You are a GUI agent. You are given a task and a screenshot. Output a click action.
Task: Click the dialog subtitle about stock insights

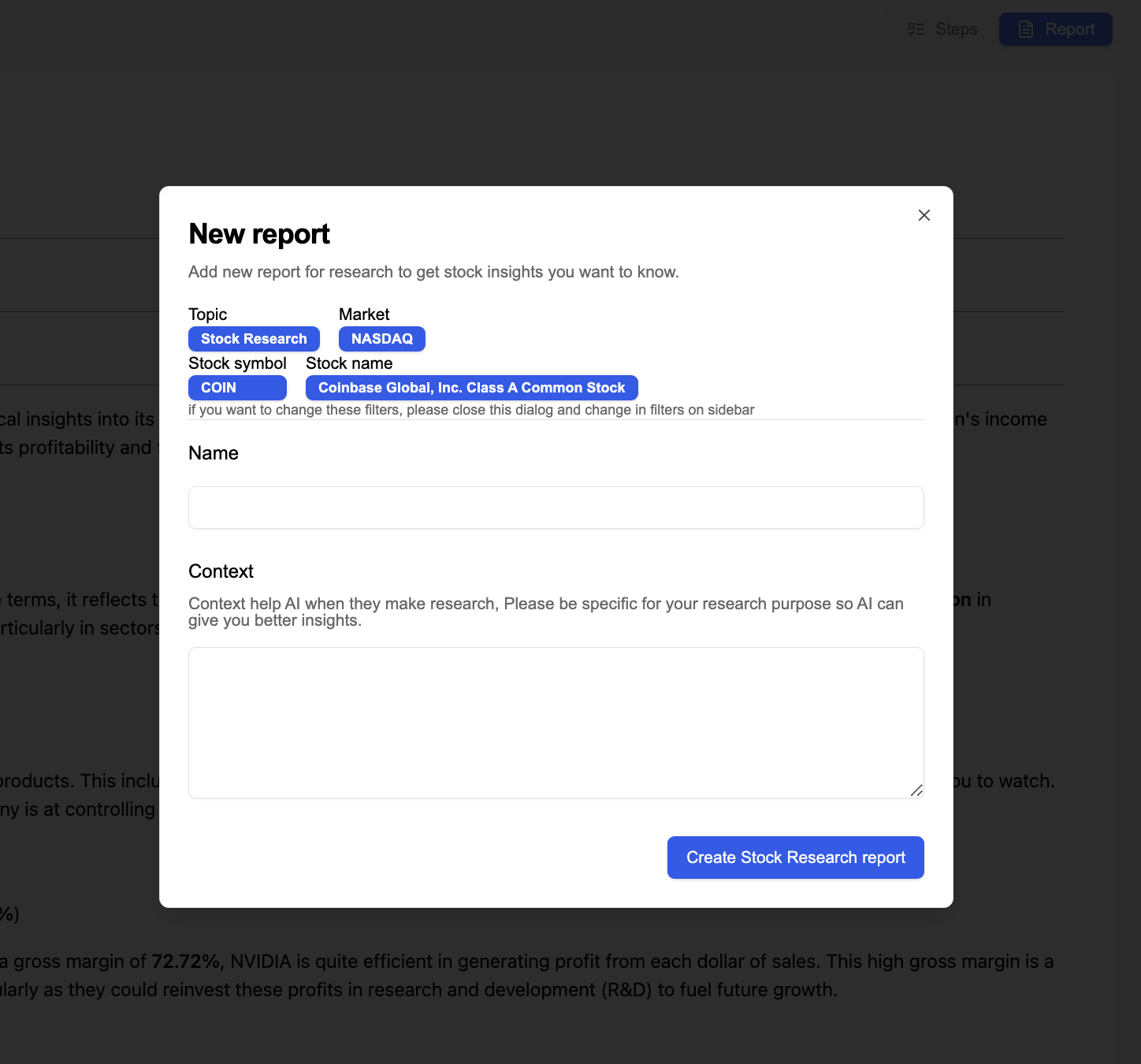pyautogui.click(x=433, y=272)
